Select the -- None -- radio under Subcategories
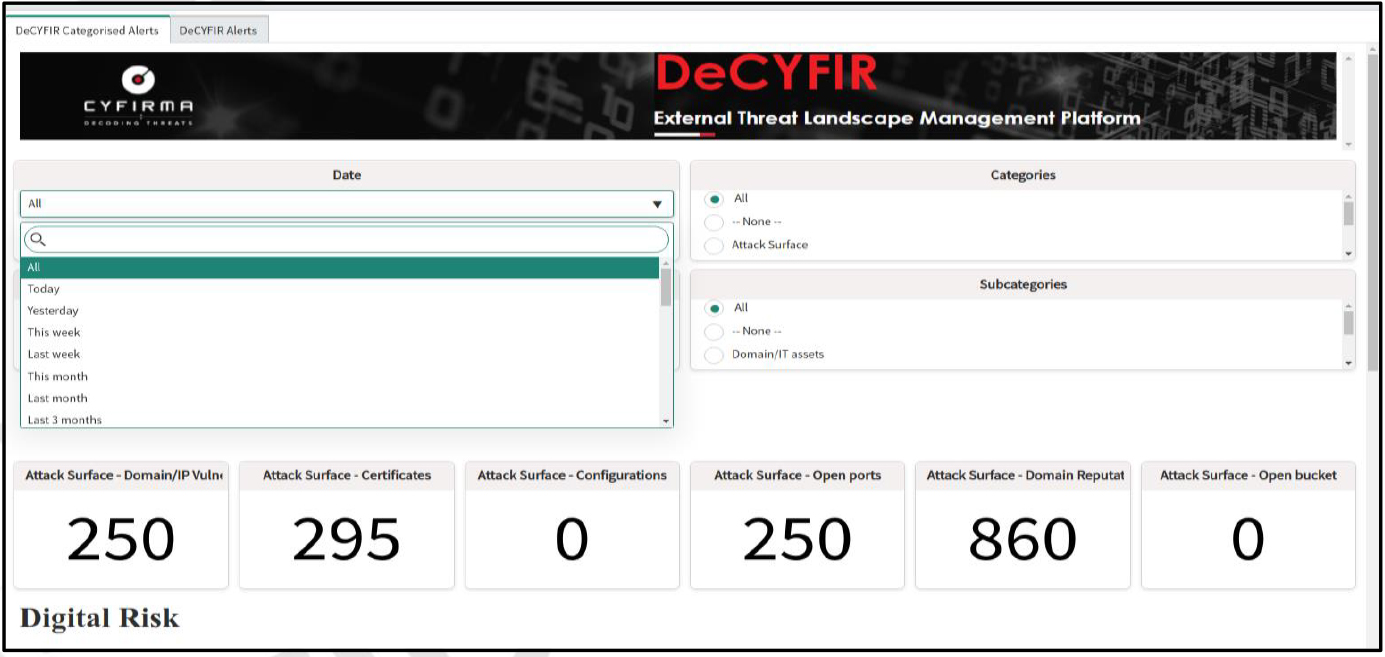The width and height of the screenshot is (1385, 657). pyautogui.click(x=714, y=331)
